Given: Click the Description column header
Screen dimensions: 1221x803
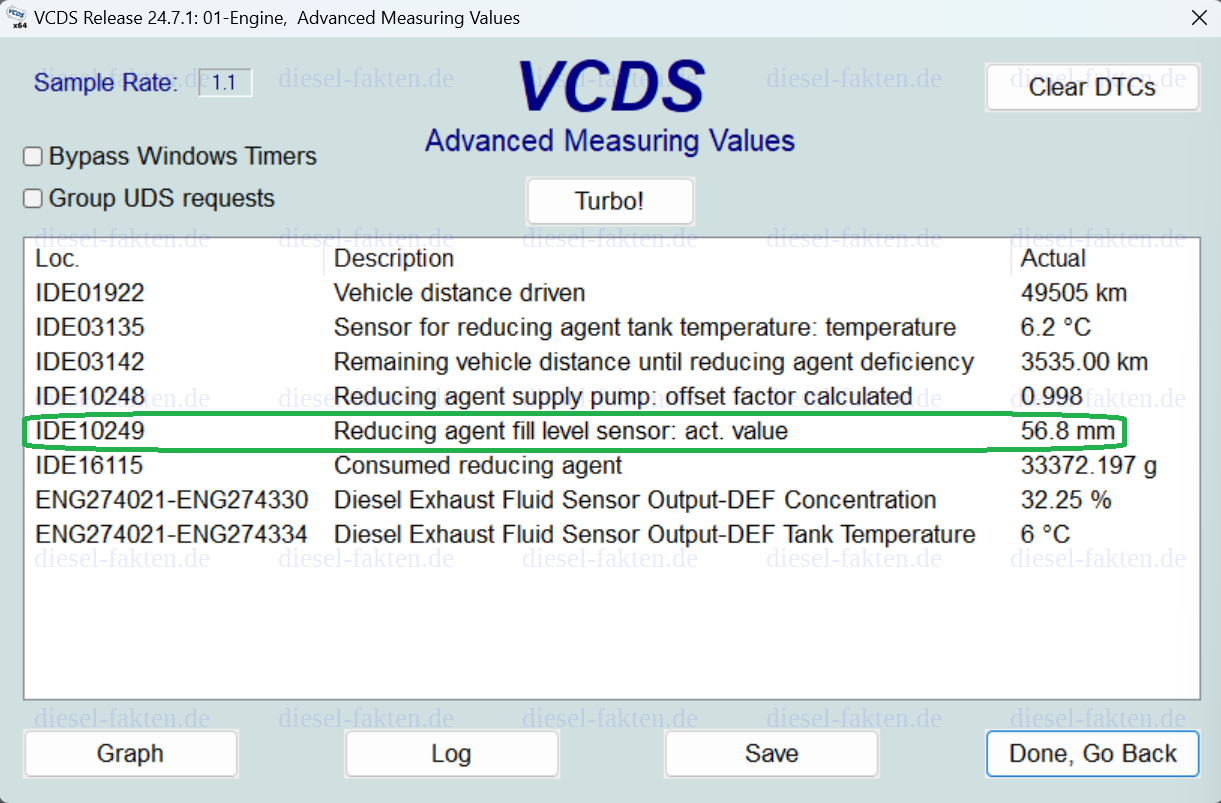Looking at the screenshot, I should [x=394, y=259].
